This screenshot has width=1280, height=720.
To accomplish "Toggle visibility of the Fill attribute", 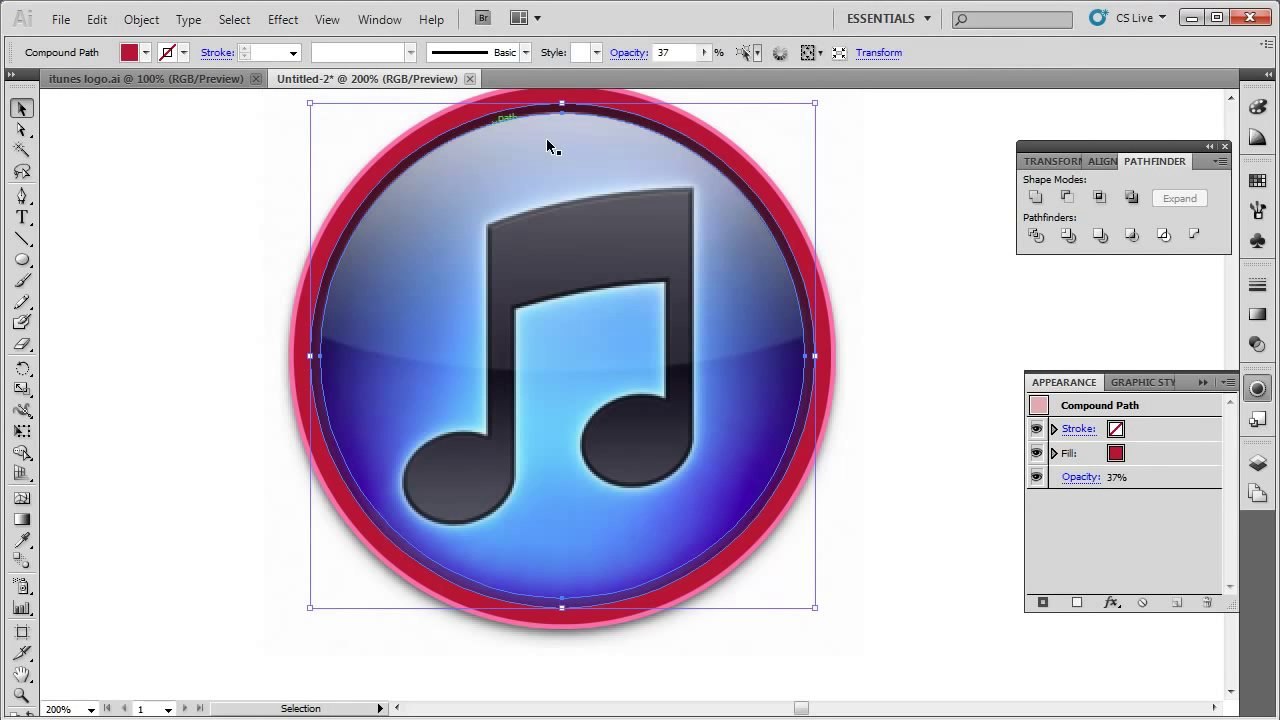I will (x=1036, y=453).
